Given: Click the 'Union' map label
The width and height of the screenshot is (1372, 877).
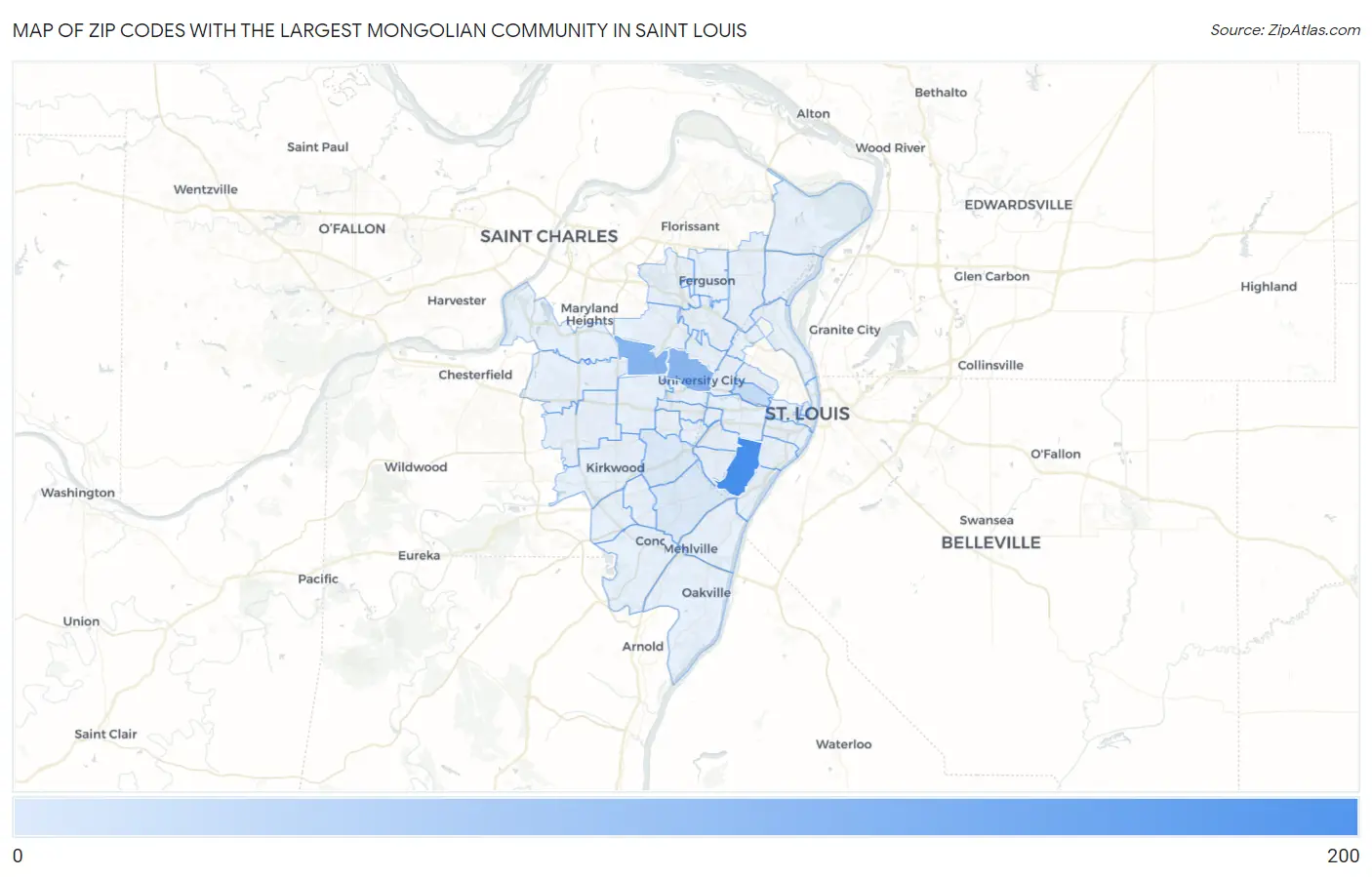Looking at the screenshot, I should [81, 621].
